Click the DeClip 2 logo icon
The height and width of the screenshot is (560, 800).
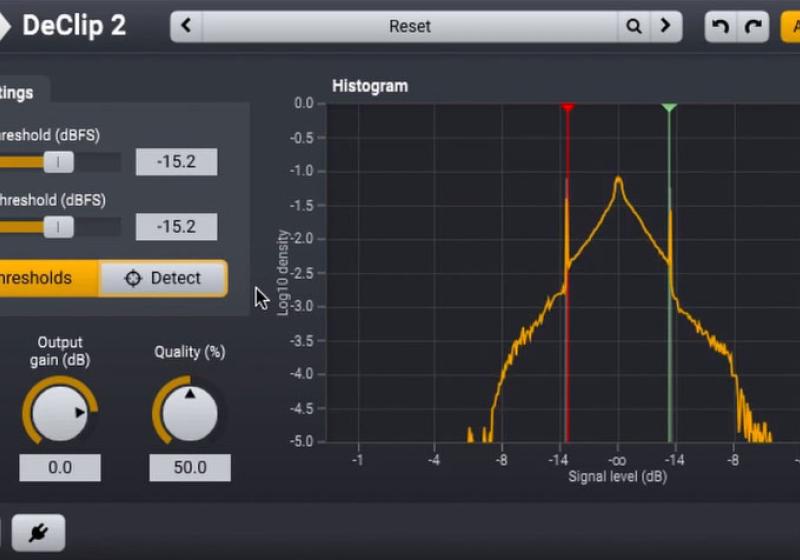[4, 26]
